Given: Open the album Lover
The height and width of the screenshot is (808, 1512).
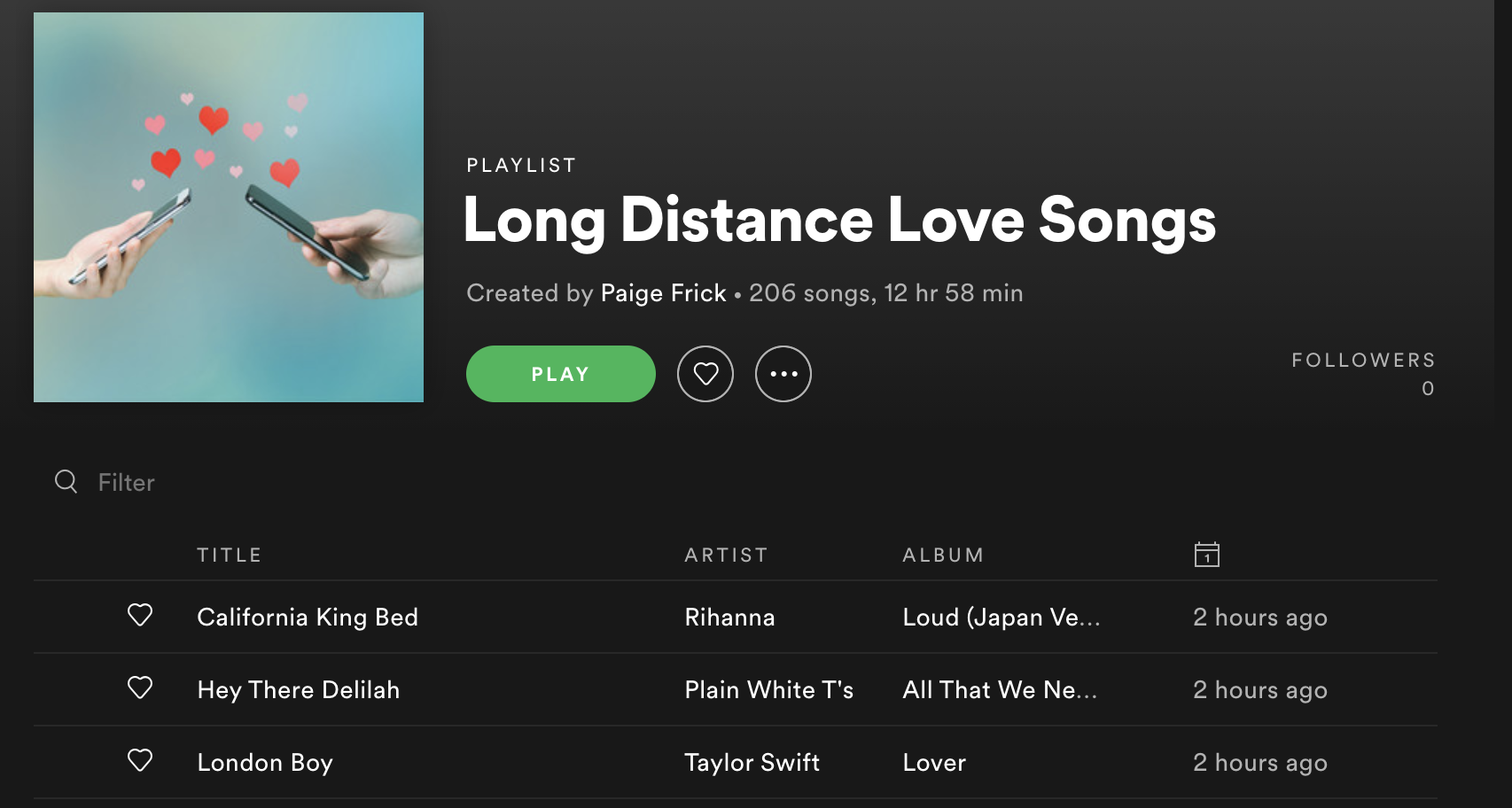Looking at the screenshot, I should [x=934, y=763].
